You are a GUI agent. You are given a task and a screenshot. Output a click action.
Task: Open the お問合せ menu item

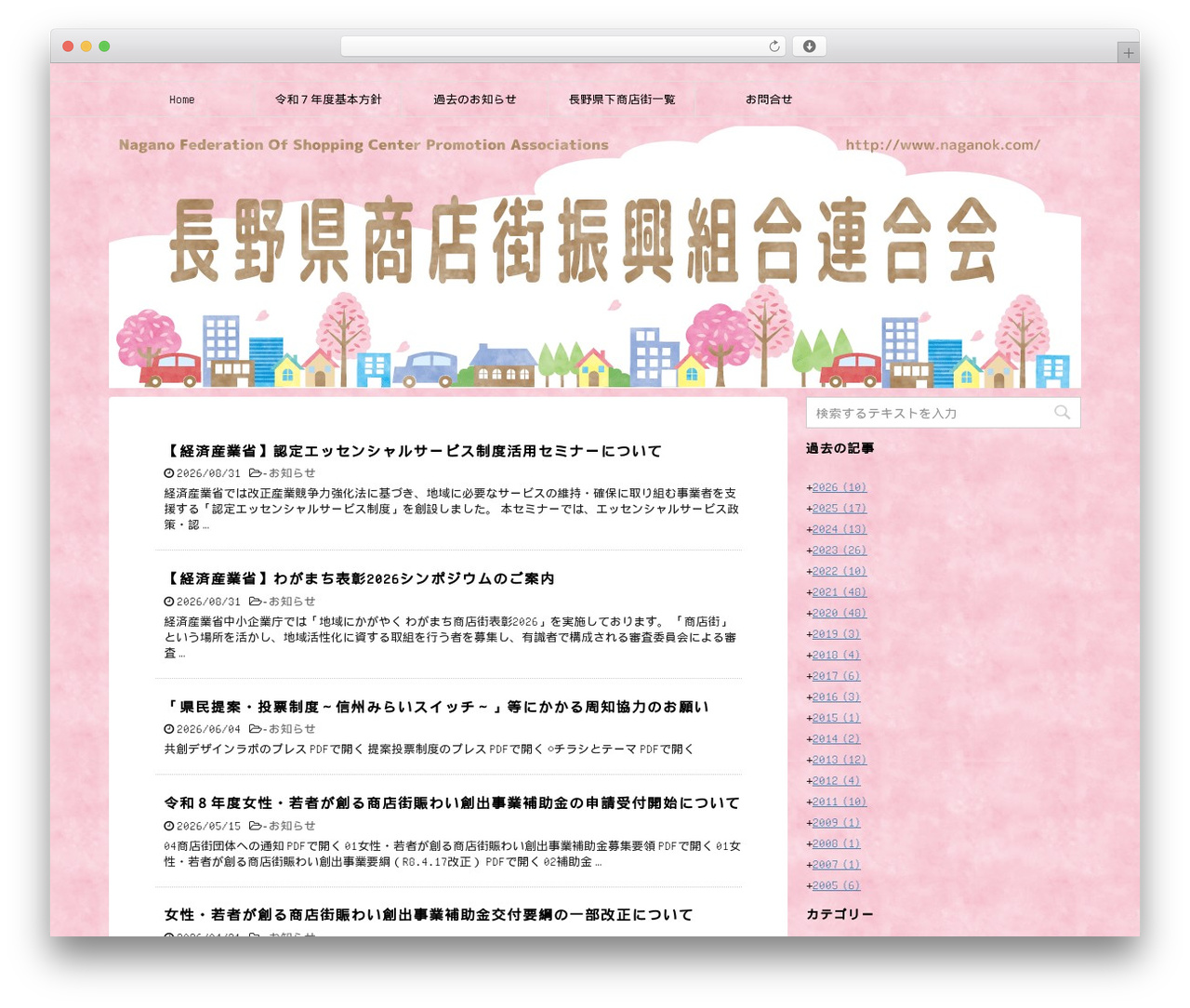point(769,99)
